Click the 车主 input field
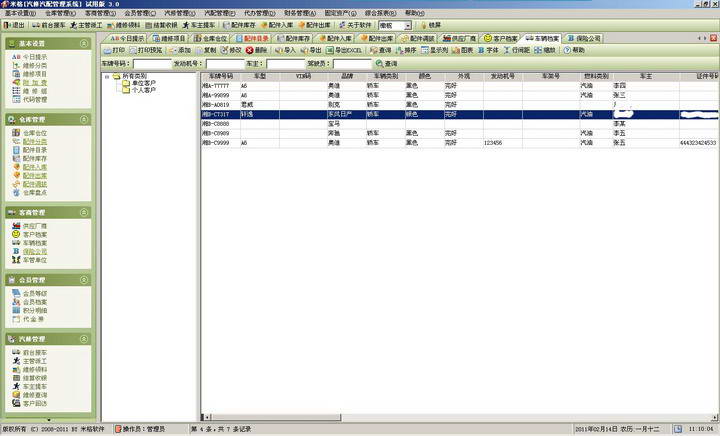720x436 pixels. pyautogui.click(x=286, y=64)
